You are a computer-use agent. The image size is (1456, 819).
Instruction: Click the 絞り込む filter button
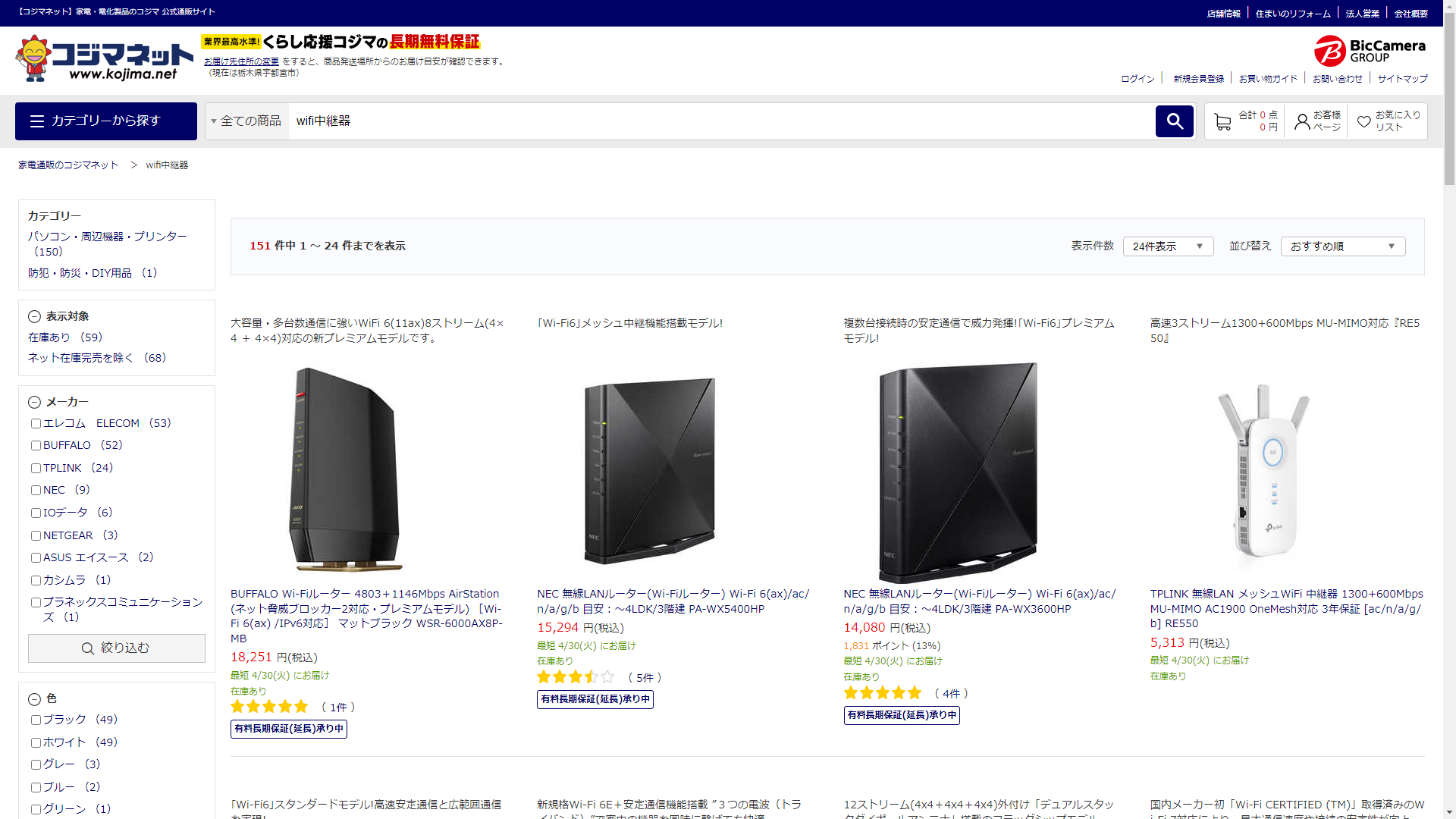click(117, 648)
